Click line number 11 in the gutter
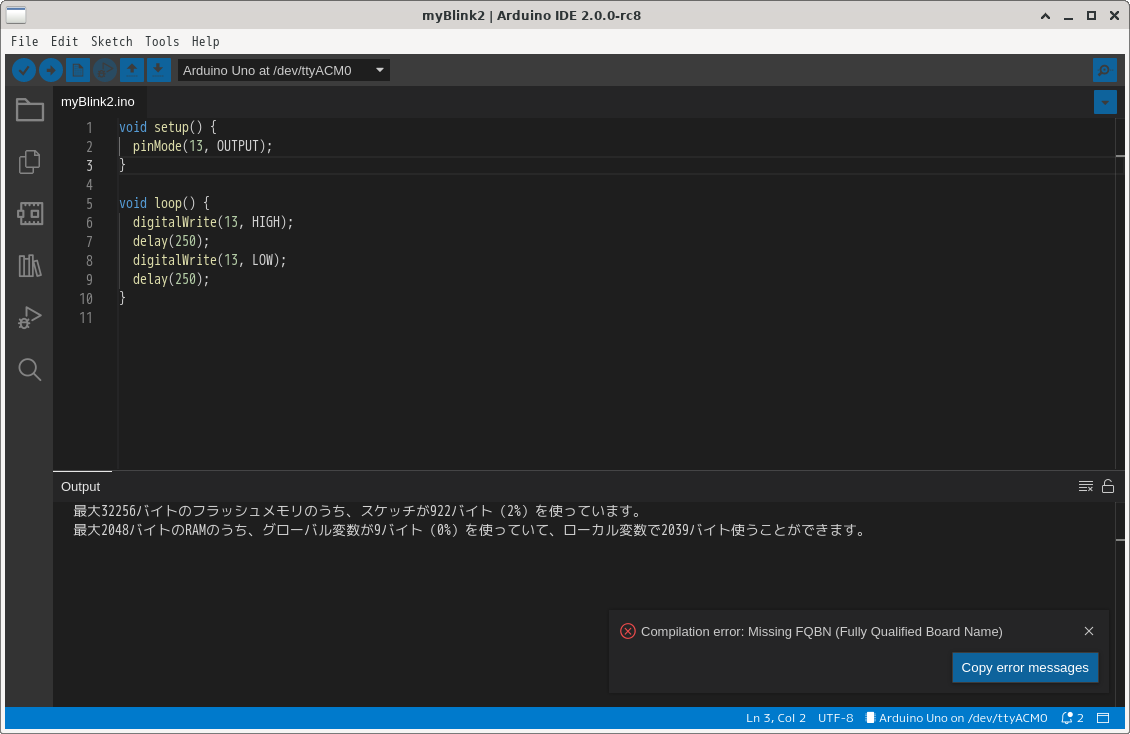This screenshot has height=734, width=1130. (x=86, y=318)
